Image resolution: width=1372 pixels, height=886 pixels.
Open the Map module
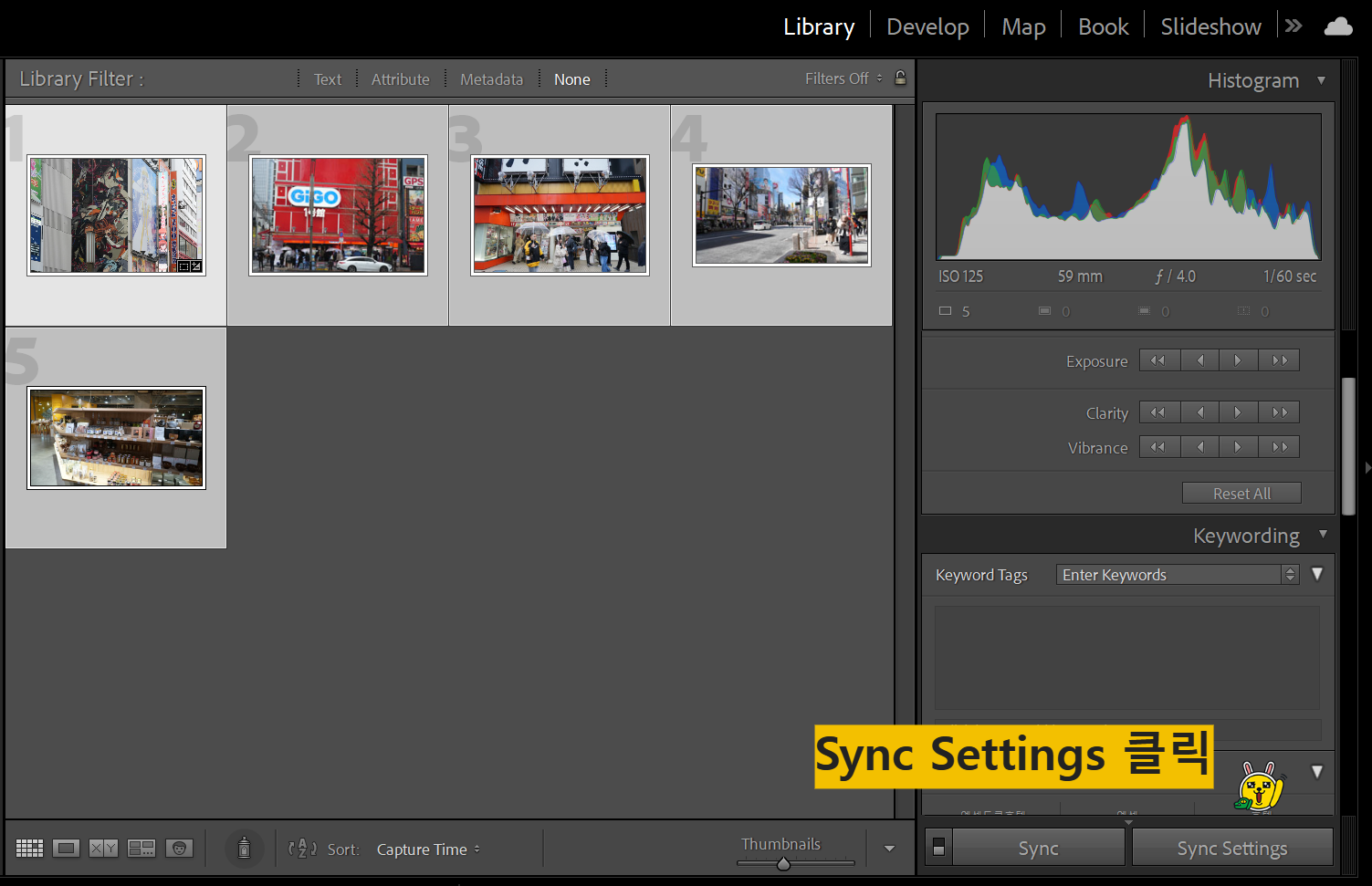pos(1023,26)
